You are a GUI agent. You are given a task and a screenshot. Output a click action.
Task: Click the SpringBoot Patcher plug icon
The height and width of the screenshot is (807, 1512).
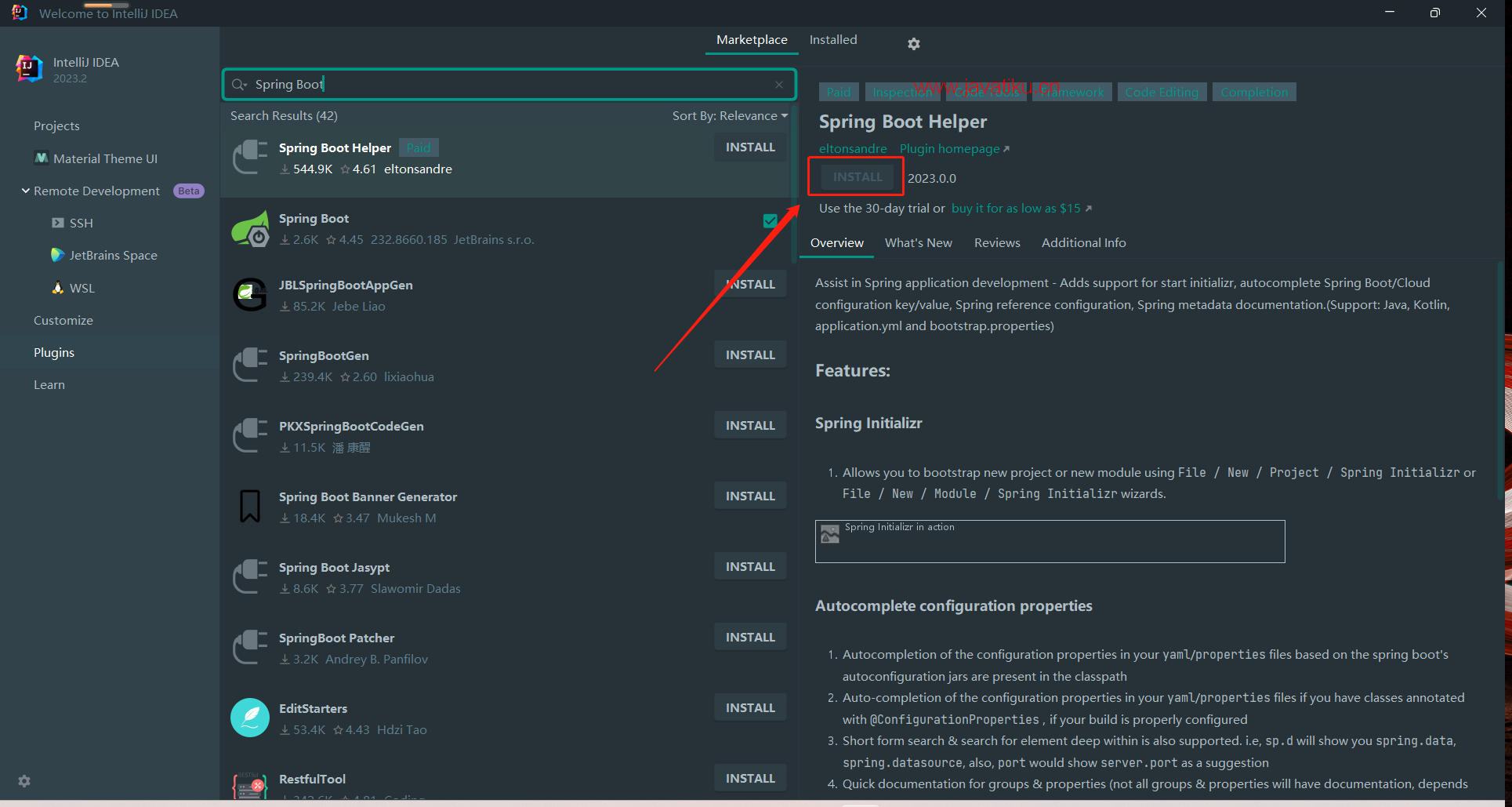click(250, 647)
